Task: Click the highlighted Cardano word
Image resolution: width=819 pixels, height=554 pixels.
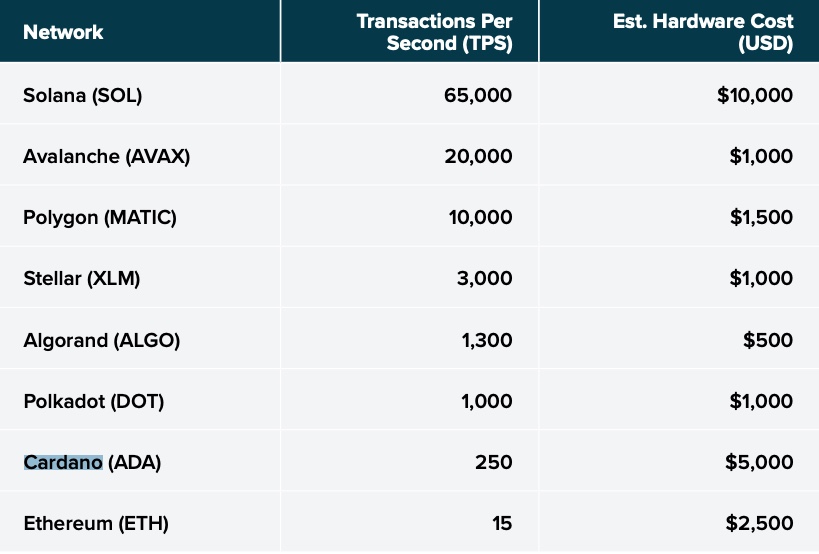Action: click(63, 463)
